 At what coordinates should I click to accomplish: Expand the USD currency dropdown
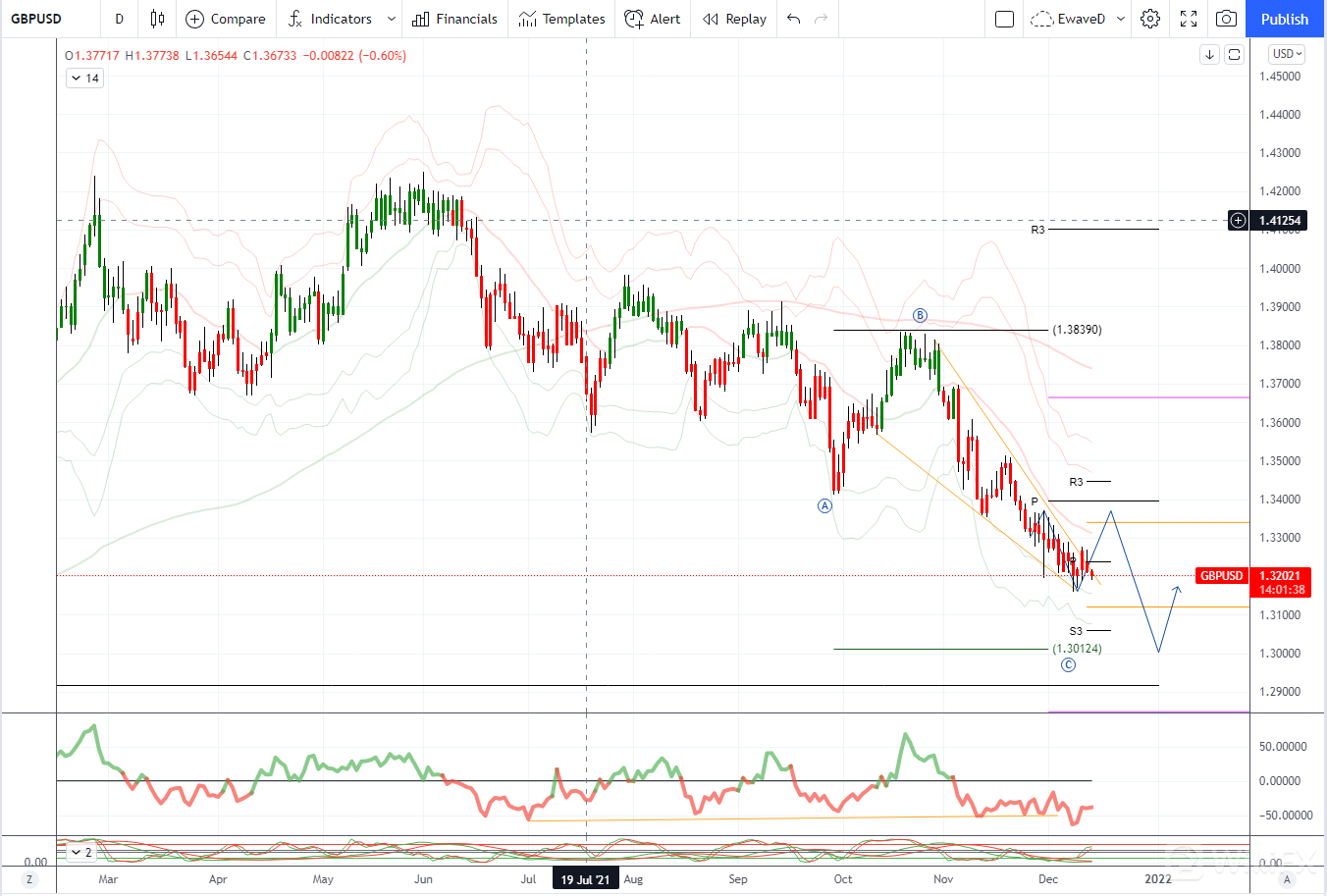click(x=1286, y=54)
